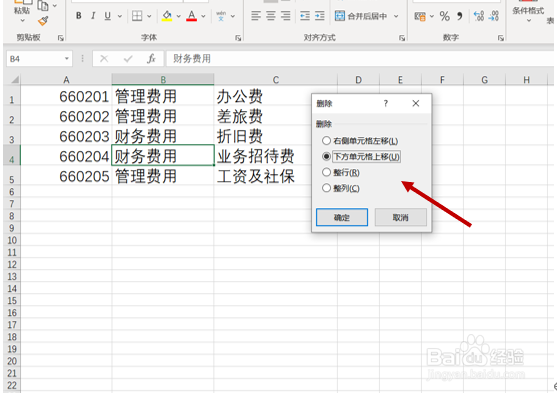Click accounting number format icon
Image resolution: width=557 pixels, height=394 pixels.
pyautogui.click(x=420, y=16)
